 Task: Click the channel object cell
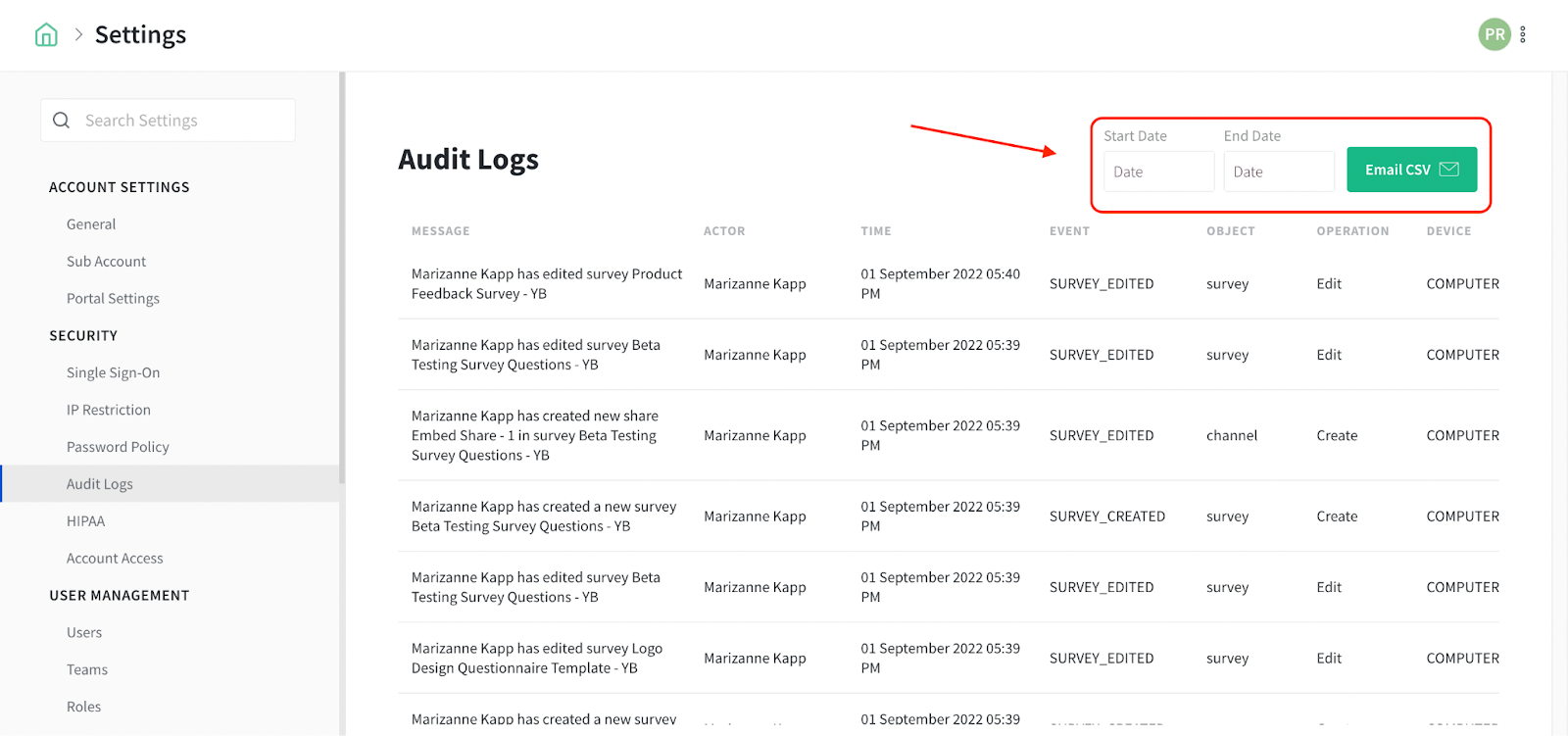[1232, 435]
